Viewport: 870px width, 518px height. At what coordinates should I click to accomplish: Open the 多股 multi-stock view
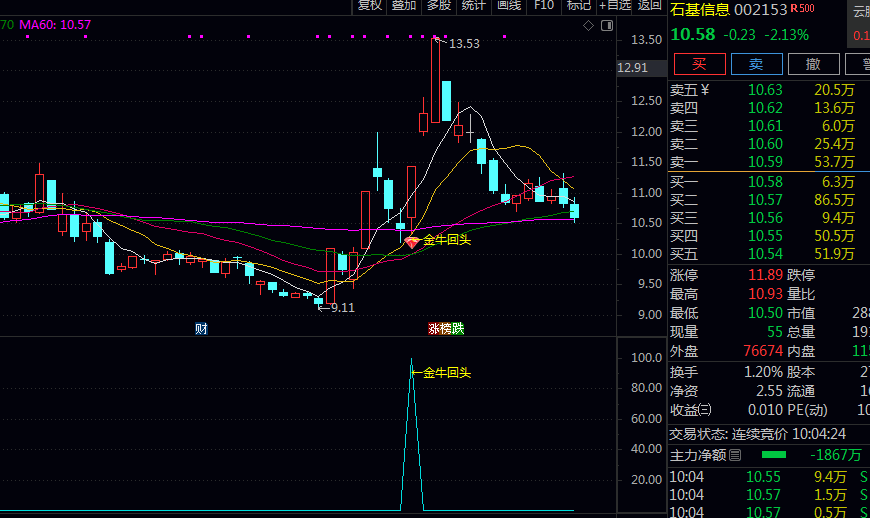[439, 6]
